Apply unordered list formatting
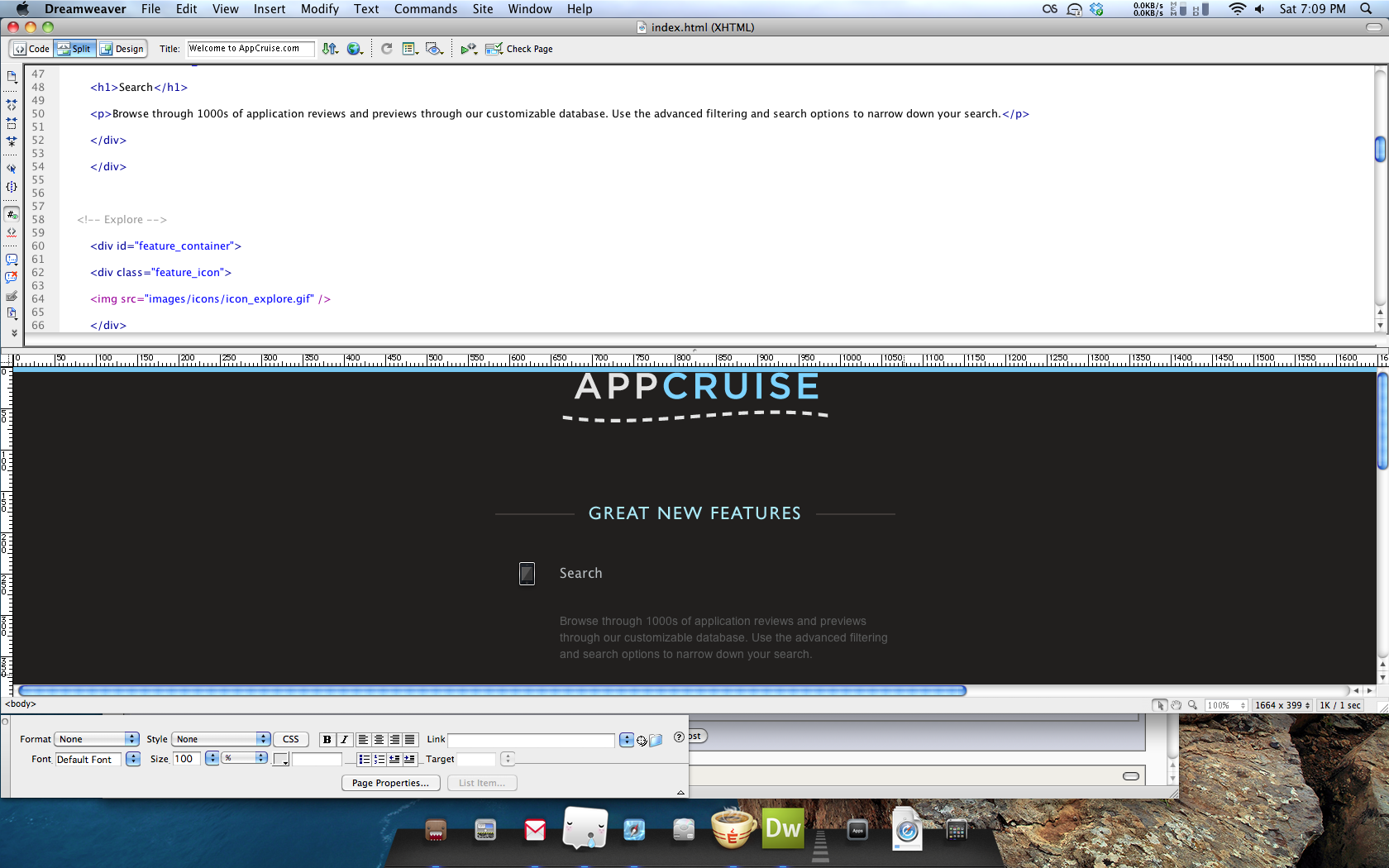The height and width of the screenshot is (868, 1389). click(x=364, y=759)
